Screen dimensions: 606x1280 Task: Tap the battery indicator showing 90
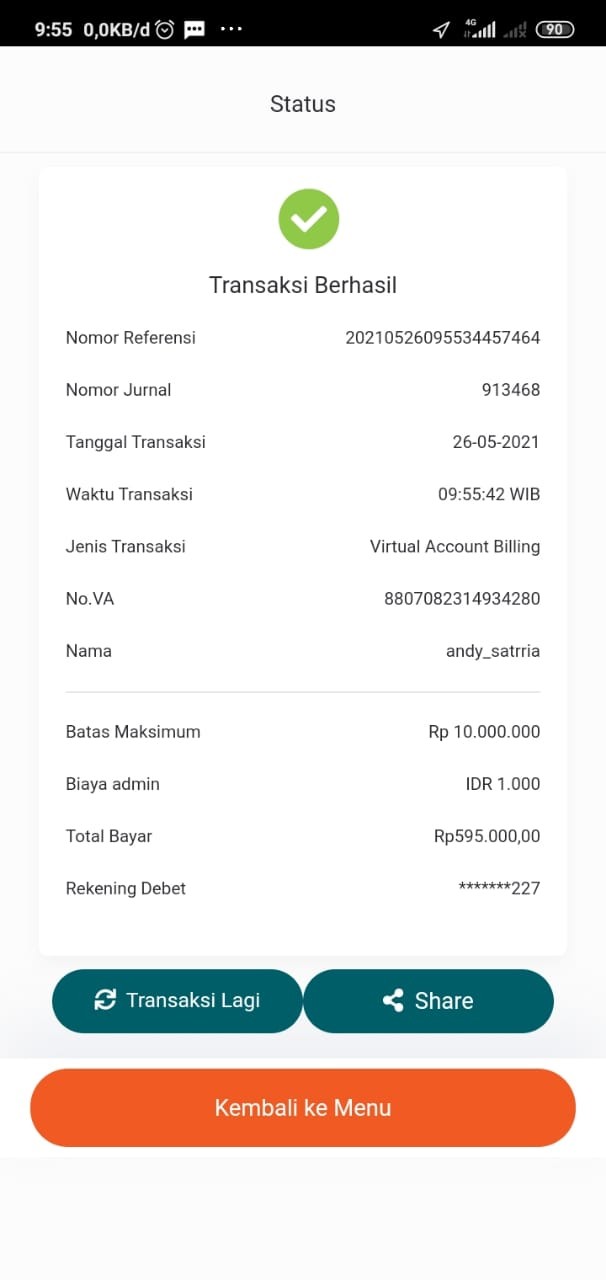point(553,29)
